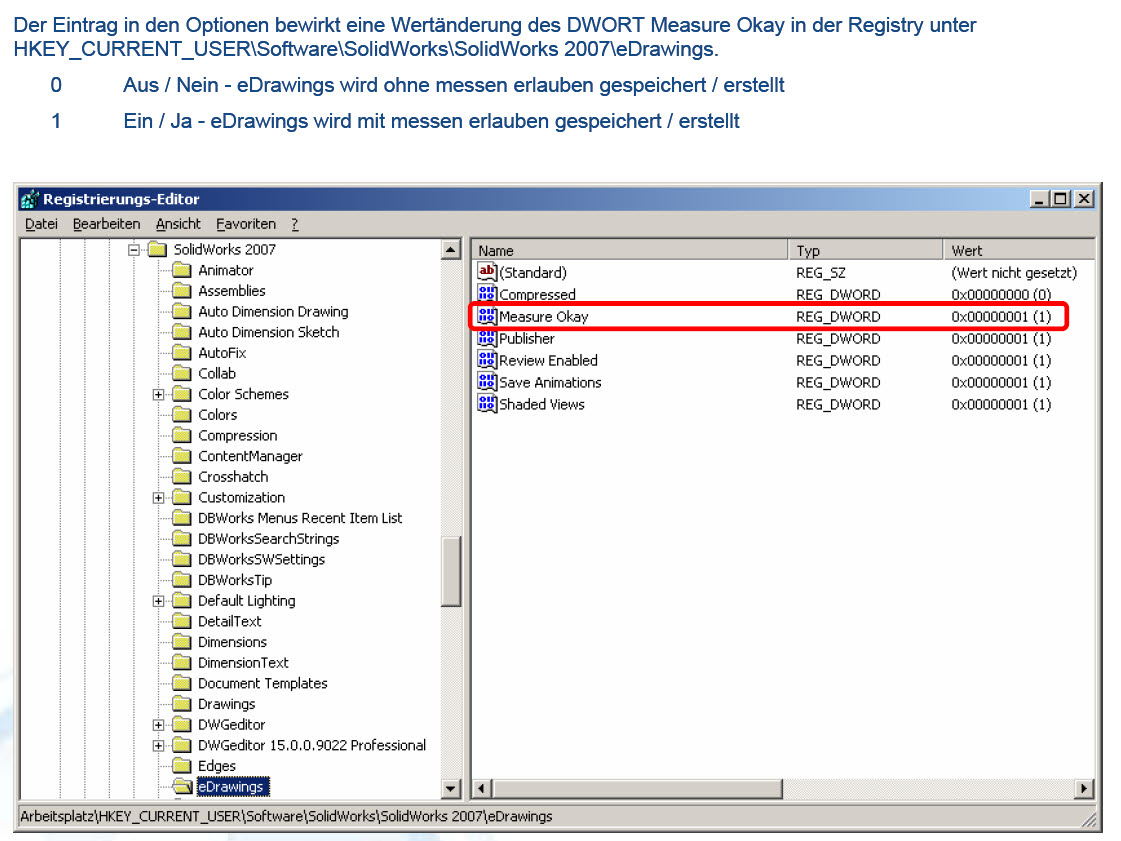Image resolution: width=1121 pixels, height=841 pixels.
Task: Click the Registrierungs-Editor title bar icon
Action: coord(29,199)
